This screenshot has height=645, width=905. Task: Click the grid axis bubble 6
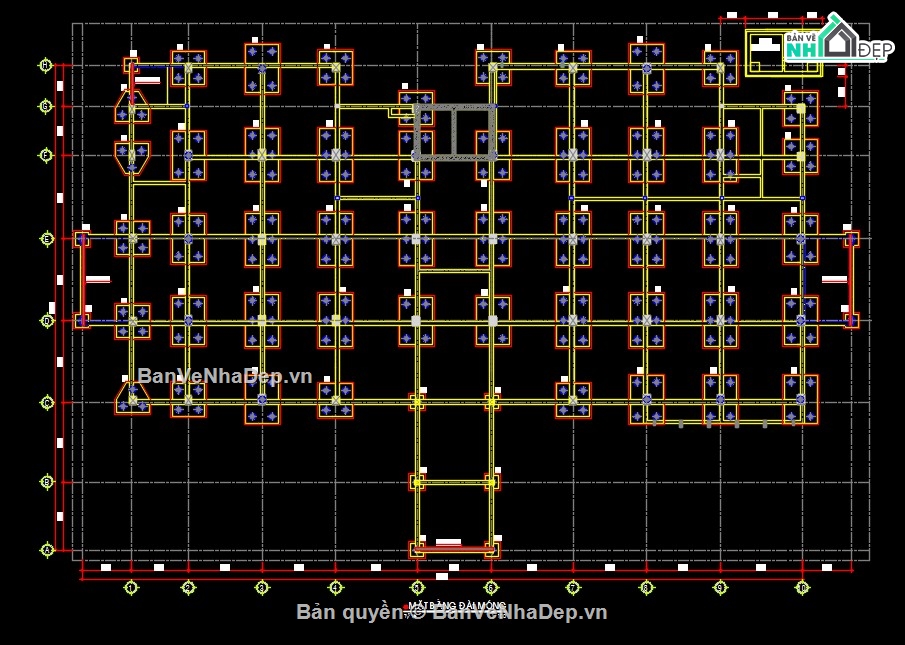click(491, 588)
